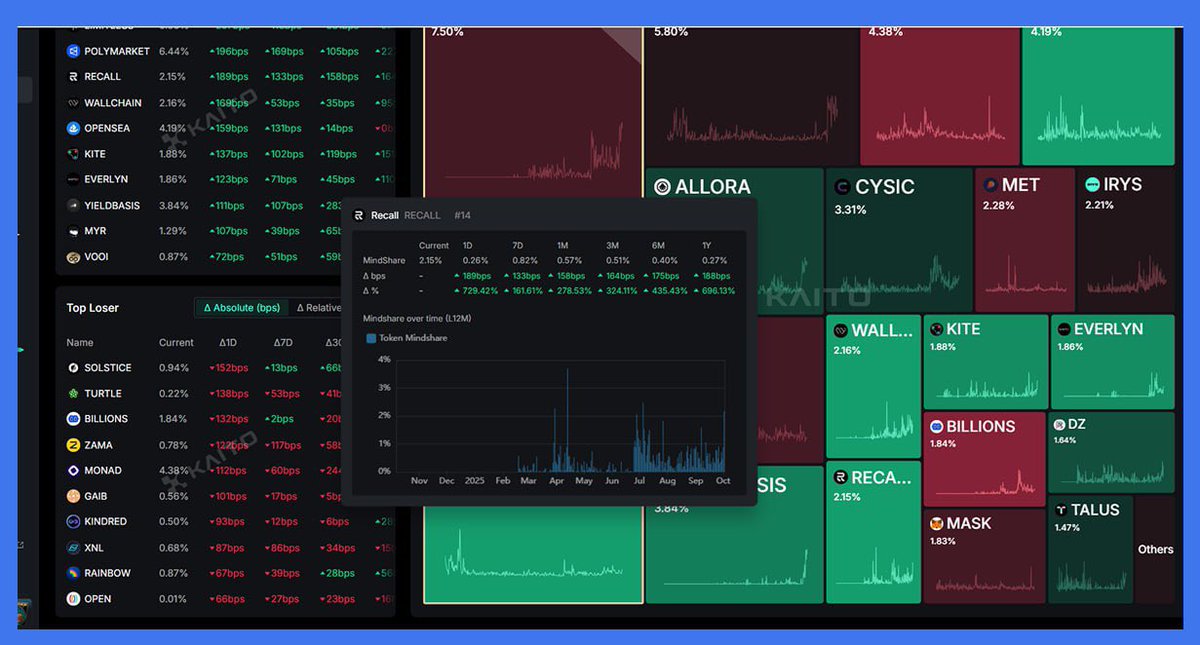The height and width of the screenshot is (645, 1200).
Task: Click the XNL token icon
Action: click(73, 548)
